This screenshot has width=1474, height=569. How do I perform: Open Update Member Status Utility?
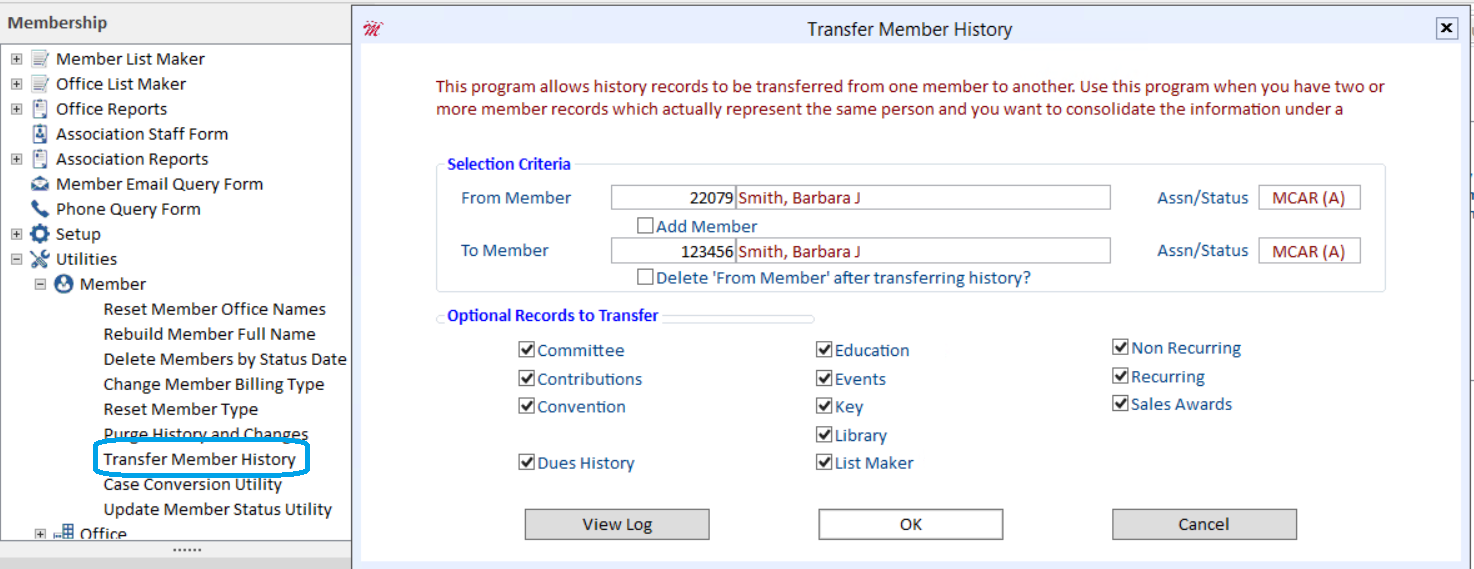[x=217, y=509]
